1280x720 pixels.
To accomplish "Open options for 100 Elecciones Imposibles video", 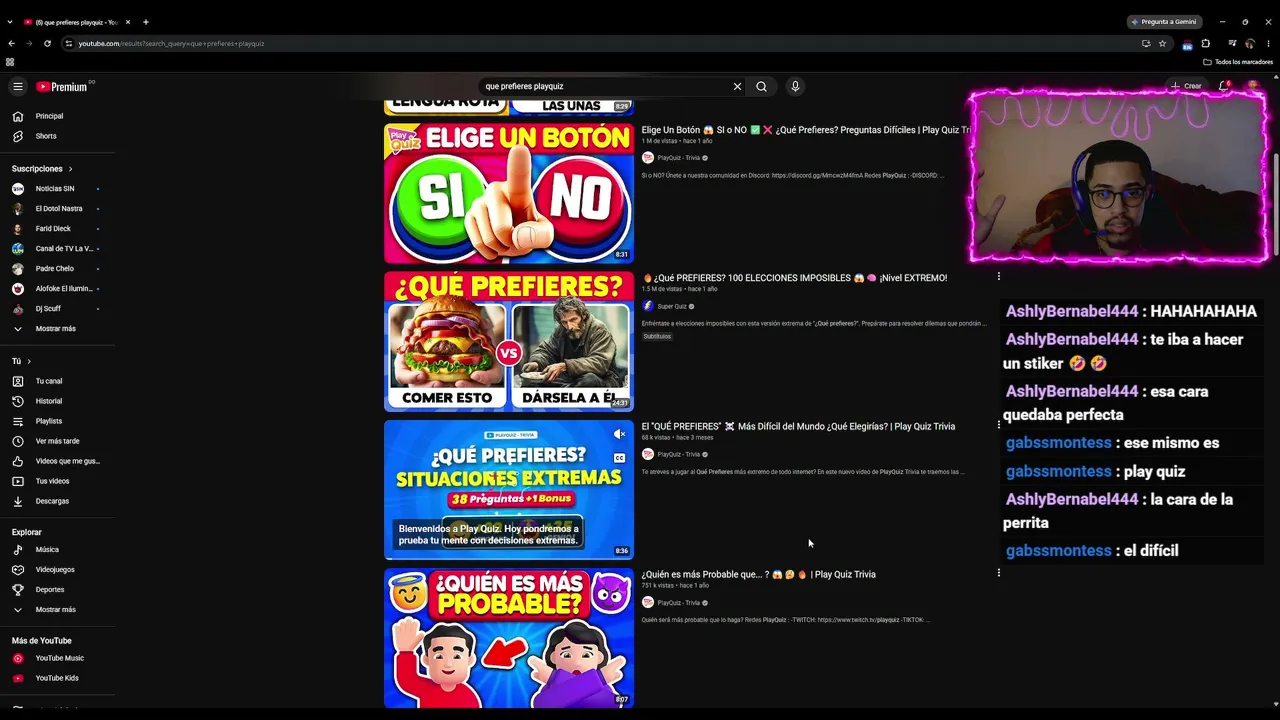I will (x=998, y=277).
